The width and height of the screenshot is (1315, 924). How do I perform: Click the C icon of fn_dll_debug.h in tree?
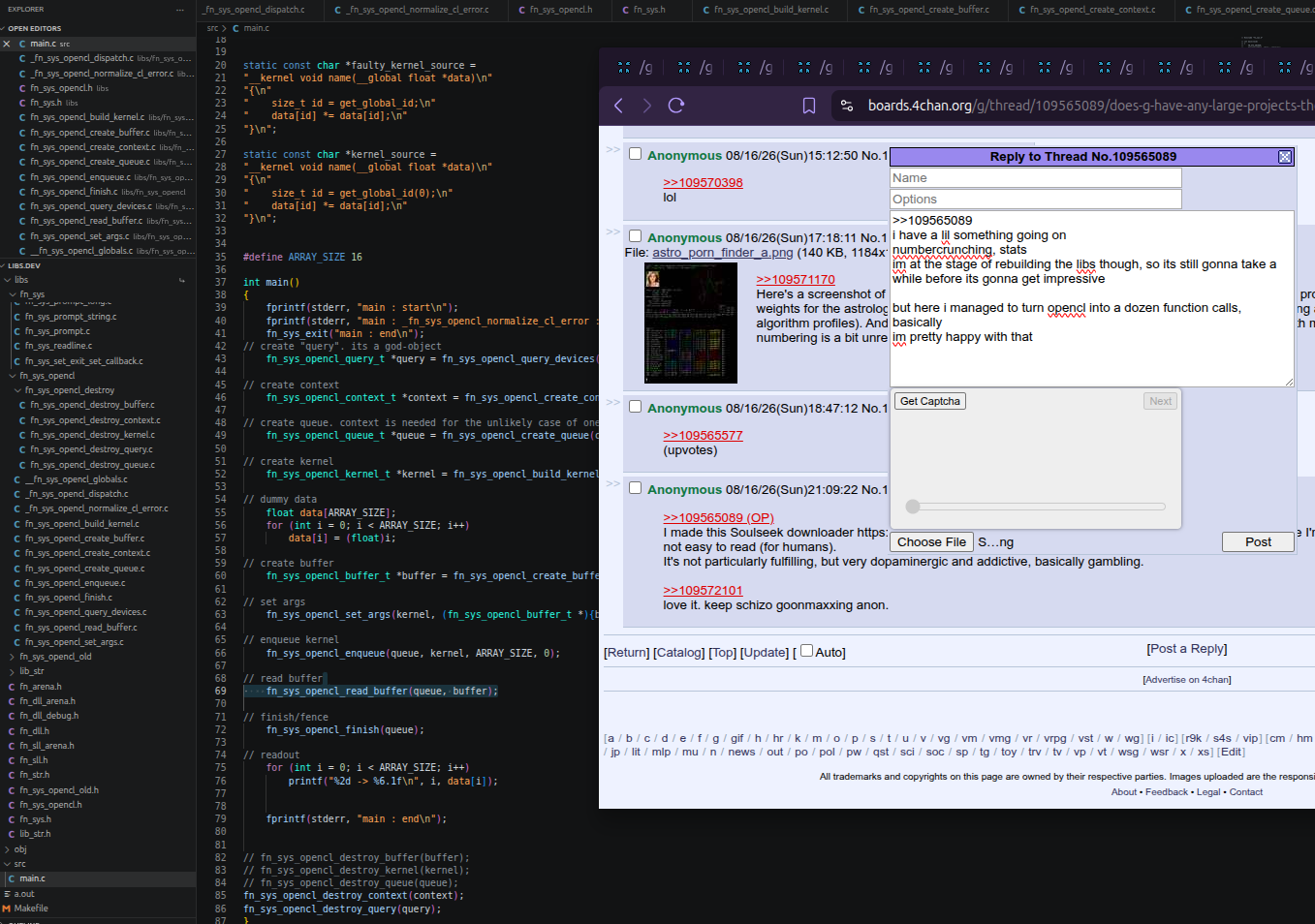[12, 716]
